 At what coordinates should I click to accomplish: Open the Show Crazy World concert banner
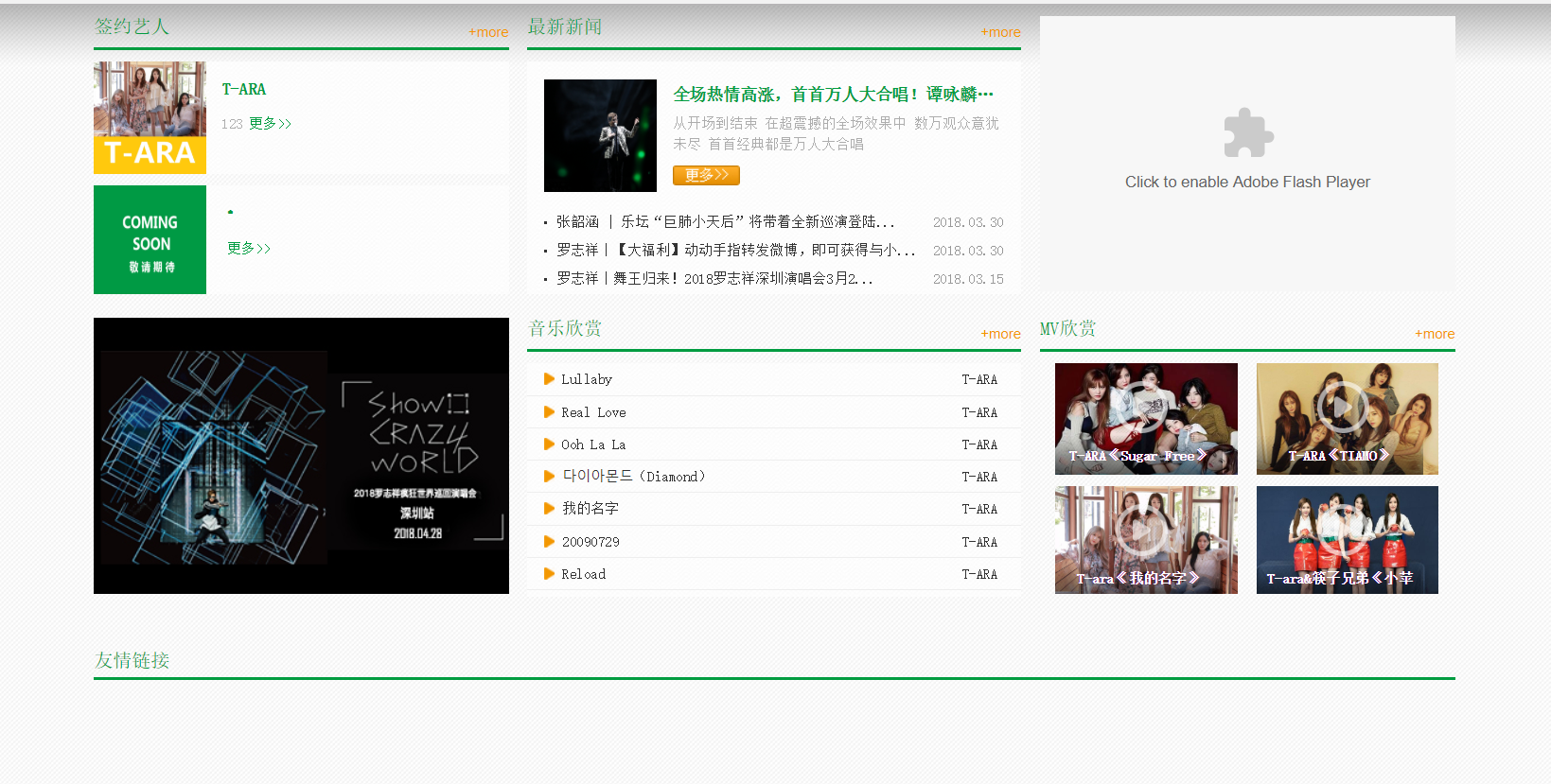301,456
